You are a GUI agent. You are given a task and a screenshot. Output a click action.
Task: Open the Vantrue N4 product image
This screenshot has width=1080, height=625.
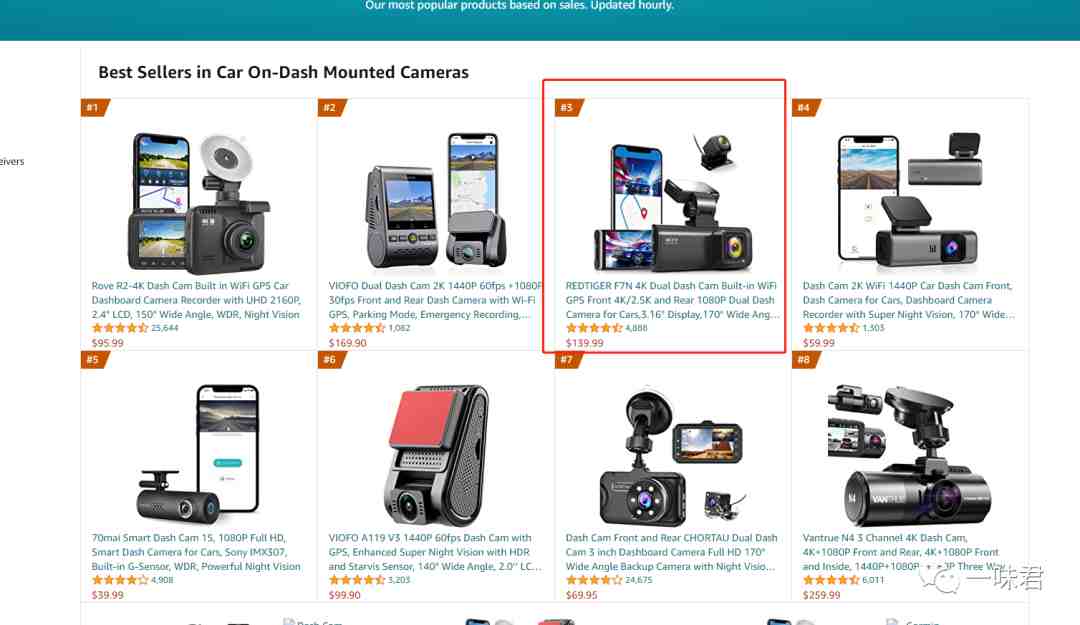(x=909, y=455)
